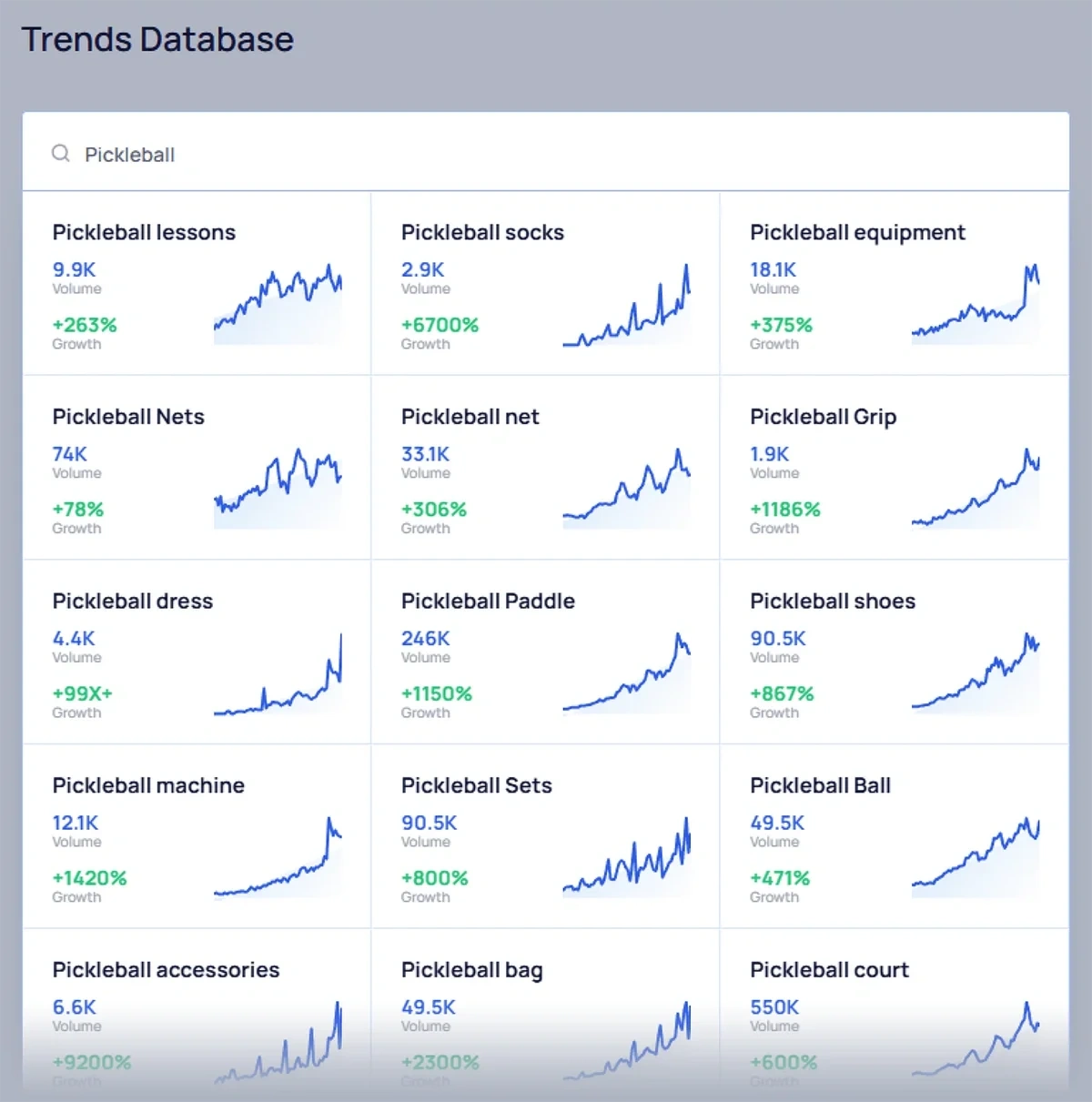Click the Pickleball bag trend title
Image resolution: width=1092 pixels, height=1102 pixels.
click(x=471, y=970)
